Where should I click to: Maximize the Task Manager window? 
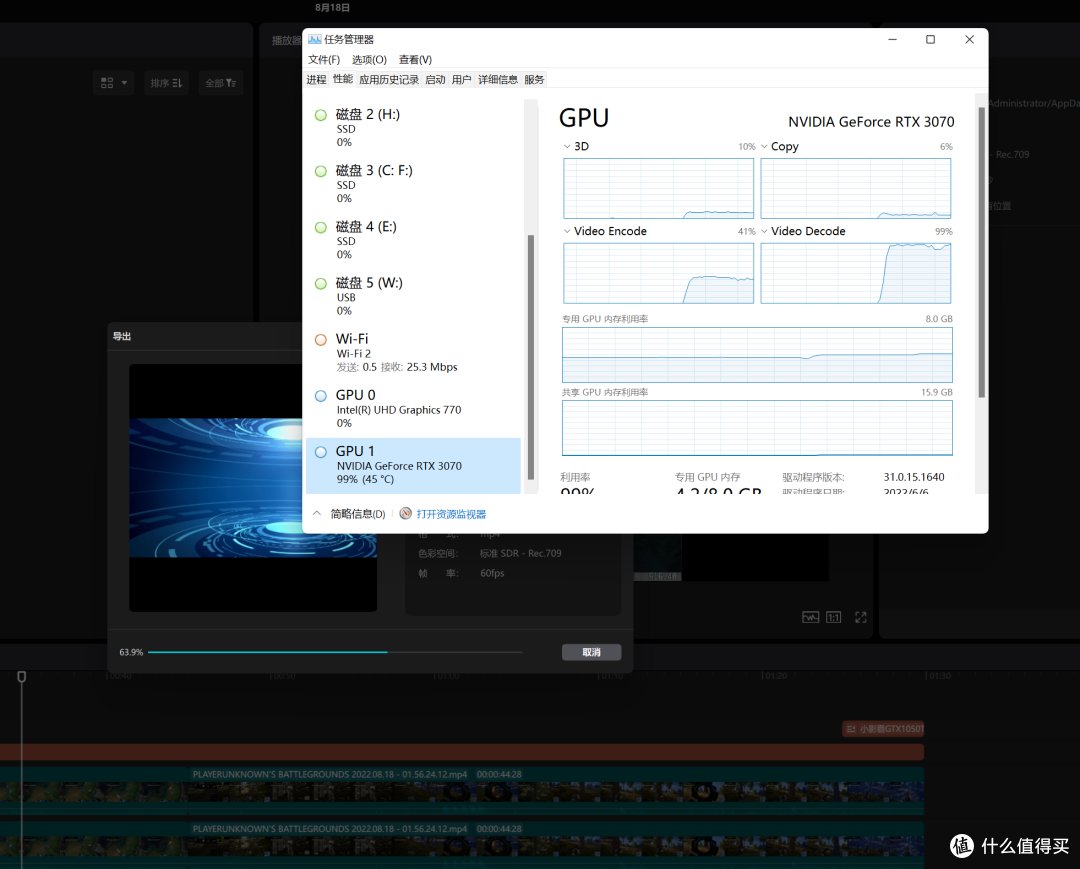click(931, 40)
